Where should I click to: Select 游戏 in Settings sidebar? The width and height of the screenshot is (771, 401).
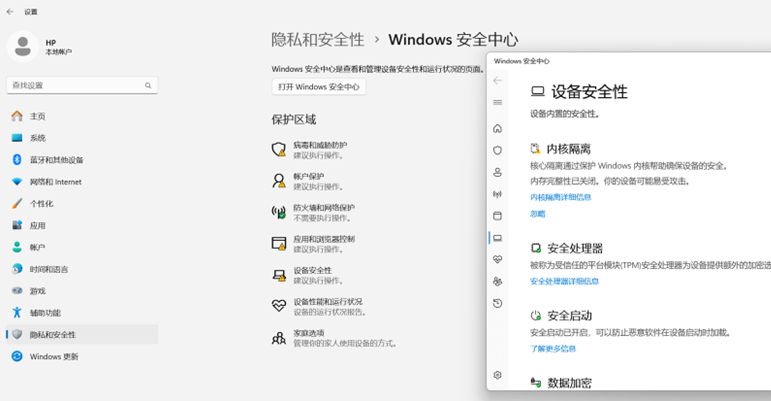(82, 291)
